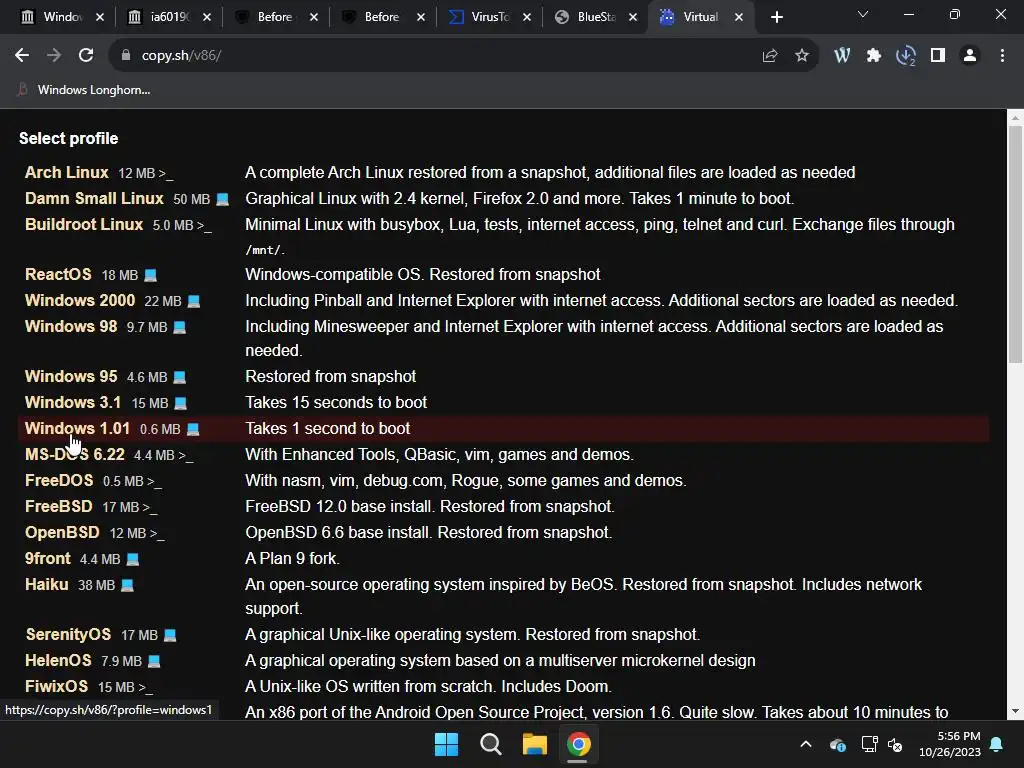Click the Chrome taskbar icon

[579, 744]
